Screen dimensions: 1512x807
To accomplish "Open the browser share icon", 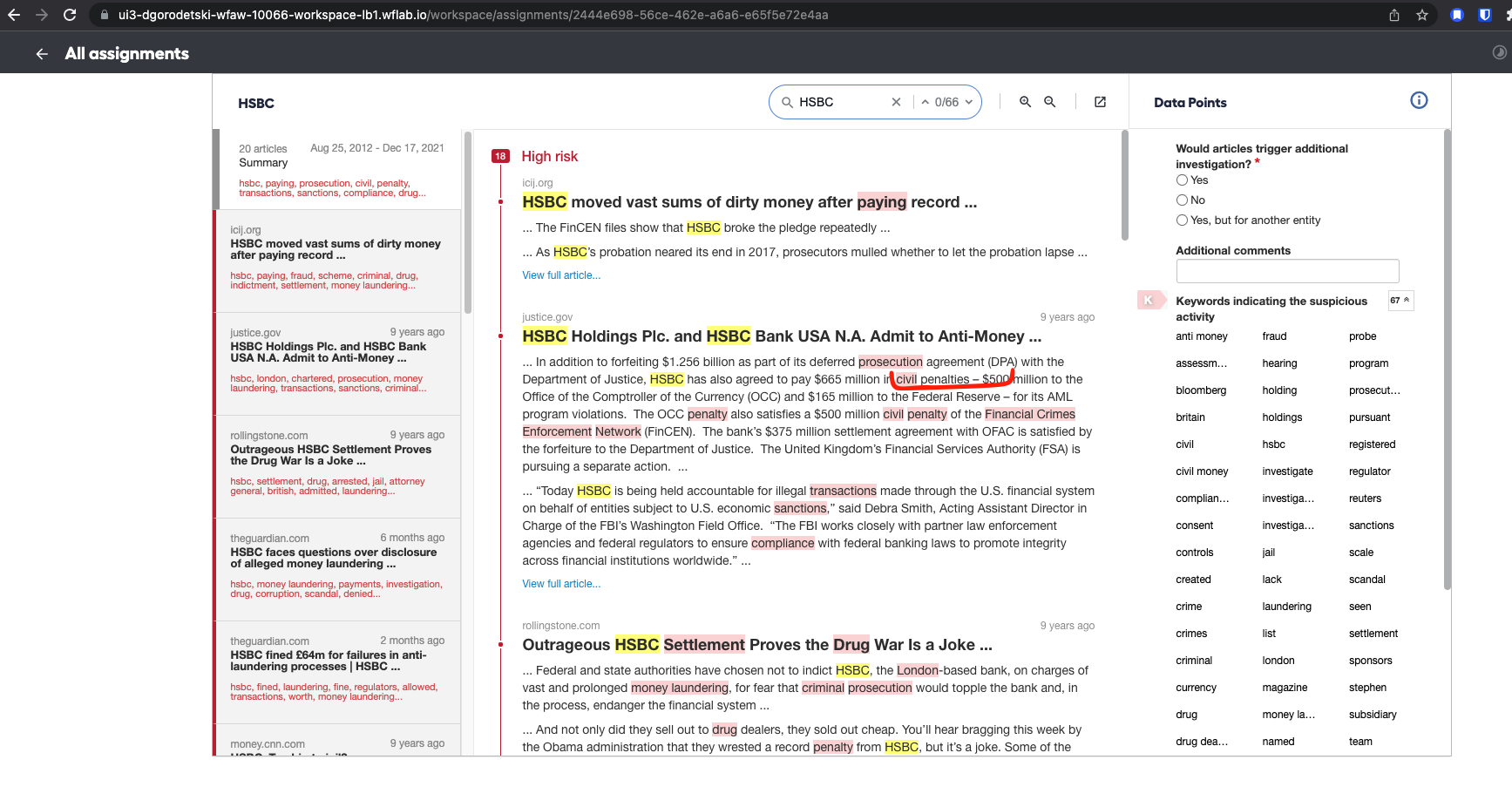I will pyautogui.click(x=1394, y=15).
